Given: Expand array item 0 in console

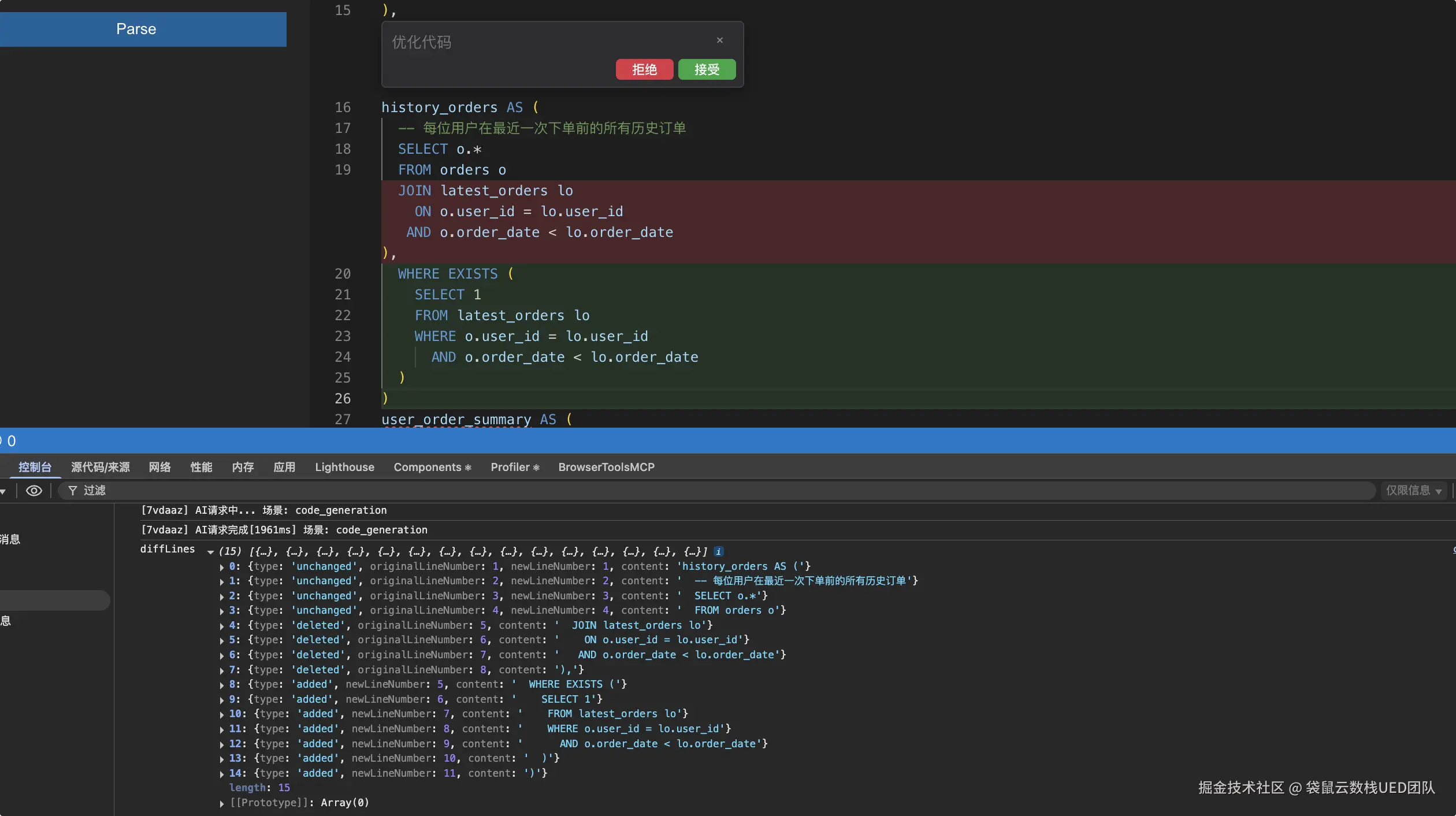Looking at the screenshot, I should tap(222, 567).
